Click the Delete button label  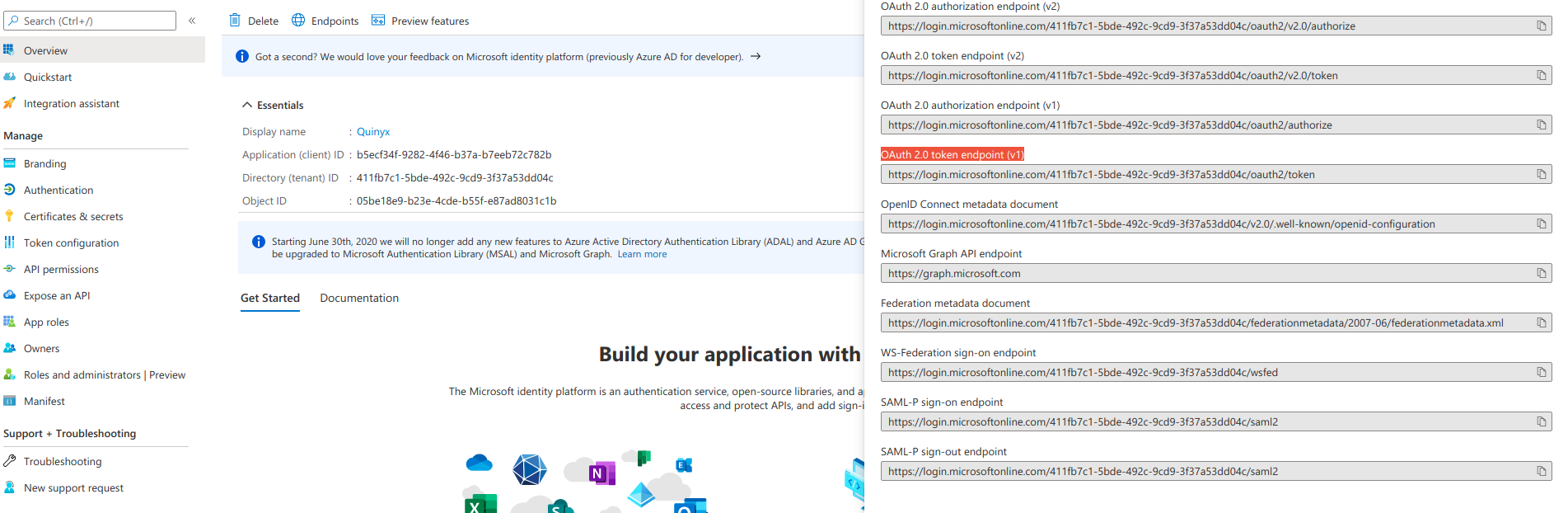point(263,21)
